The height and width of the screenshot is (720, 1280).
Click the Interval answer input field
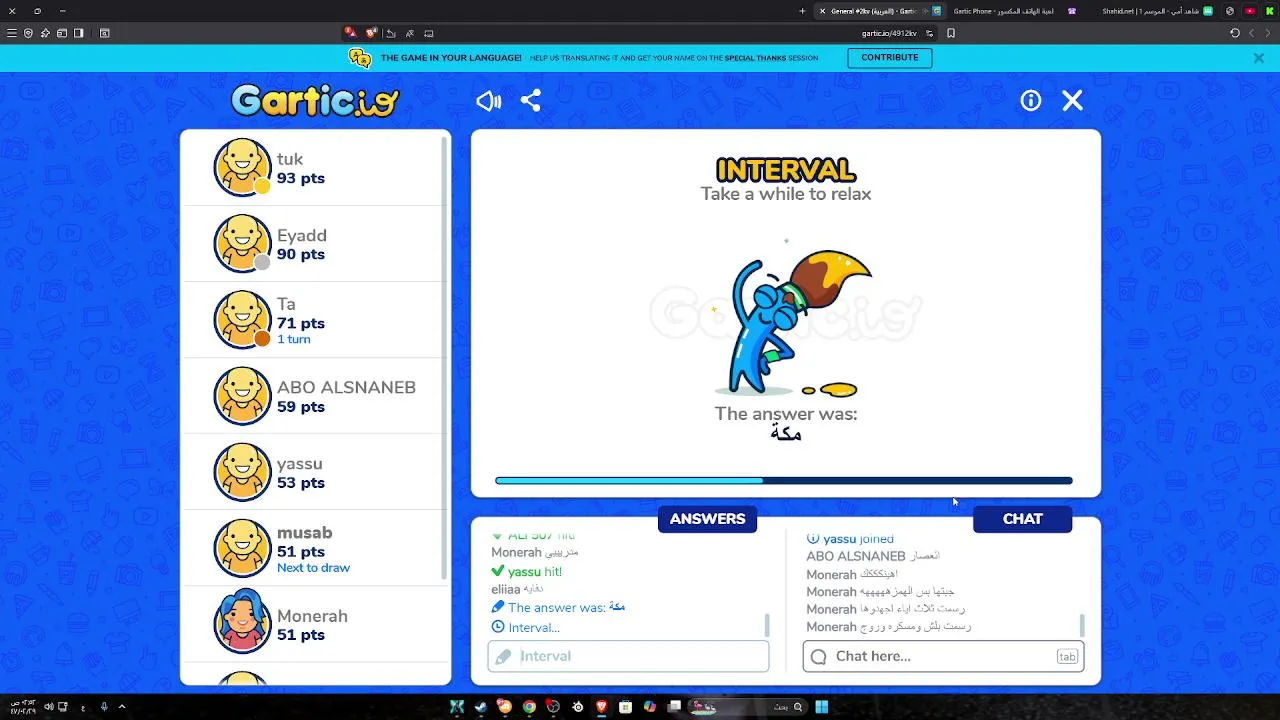click(x=628, y=656)
